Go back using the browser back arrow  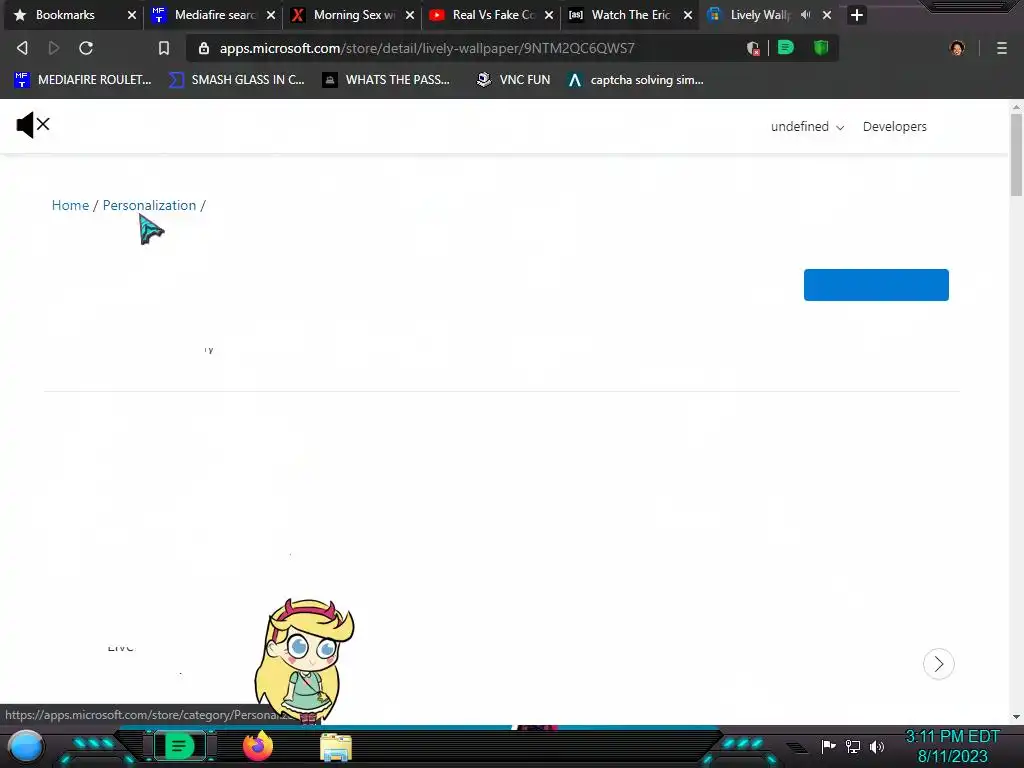22,48
